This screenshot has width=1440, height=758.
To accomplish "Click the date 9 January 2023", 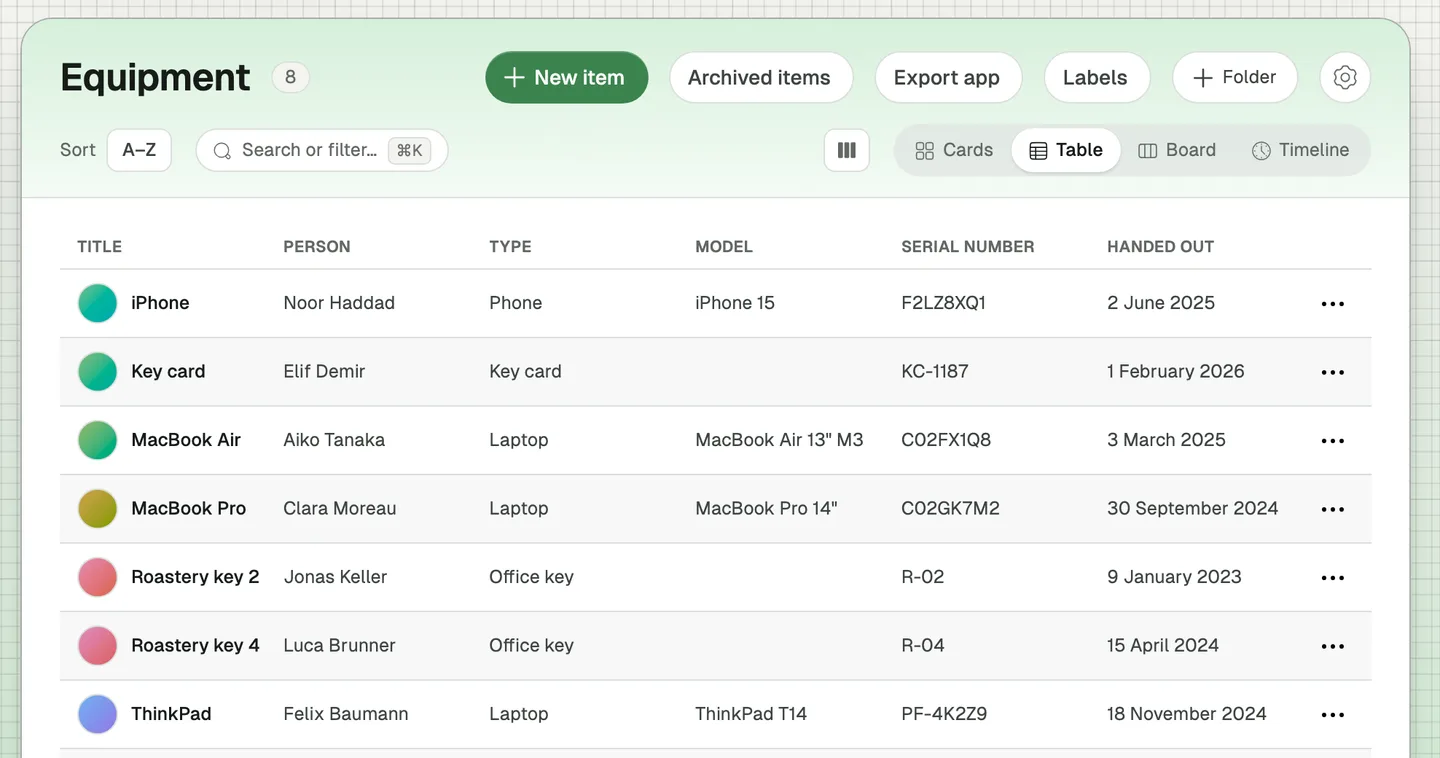I will pos(1174,577).
